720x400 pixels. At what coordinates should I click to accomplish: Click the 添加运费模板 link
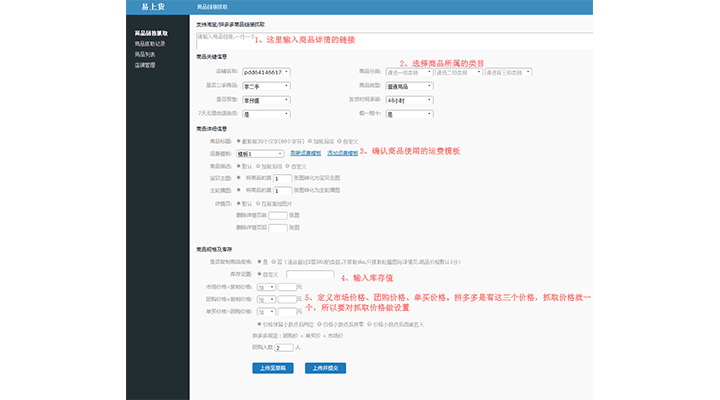coord(343,153)
